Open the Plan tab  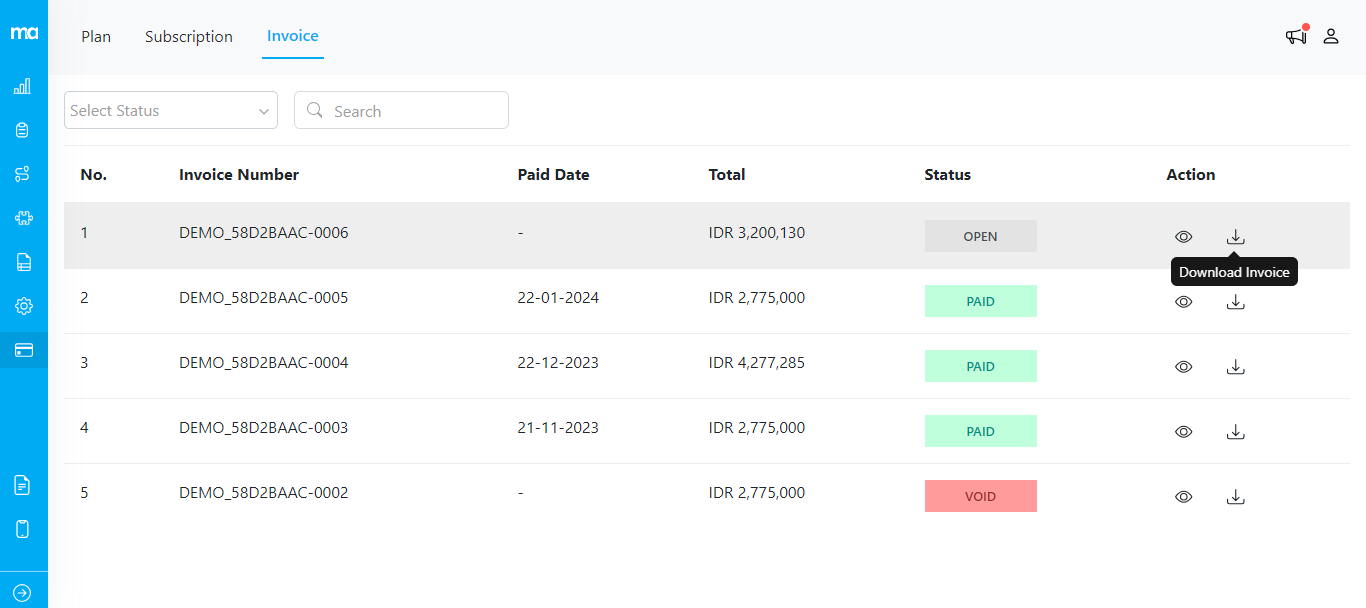point(96,36)
